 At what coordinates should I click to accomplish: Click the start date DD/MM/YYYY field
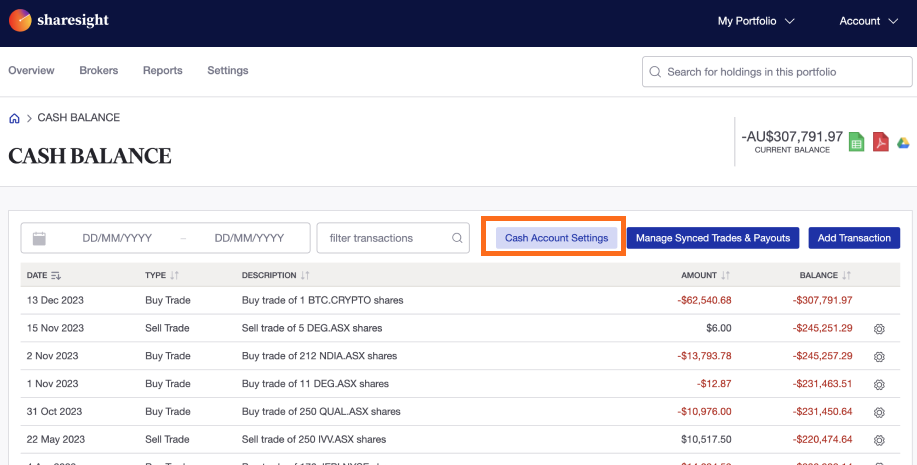click(x=117, y=238)
